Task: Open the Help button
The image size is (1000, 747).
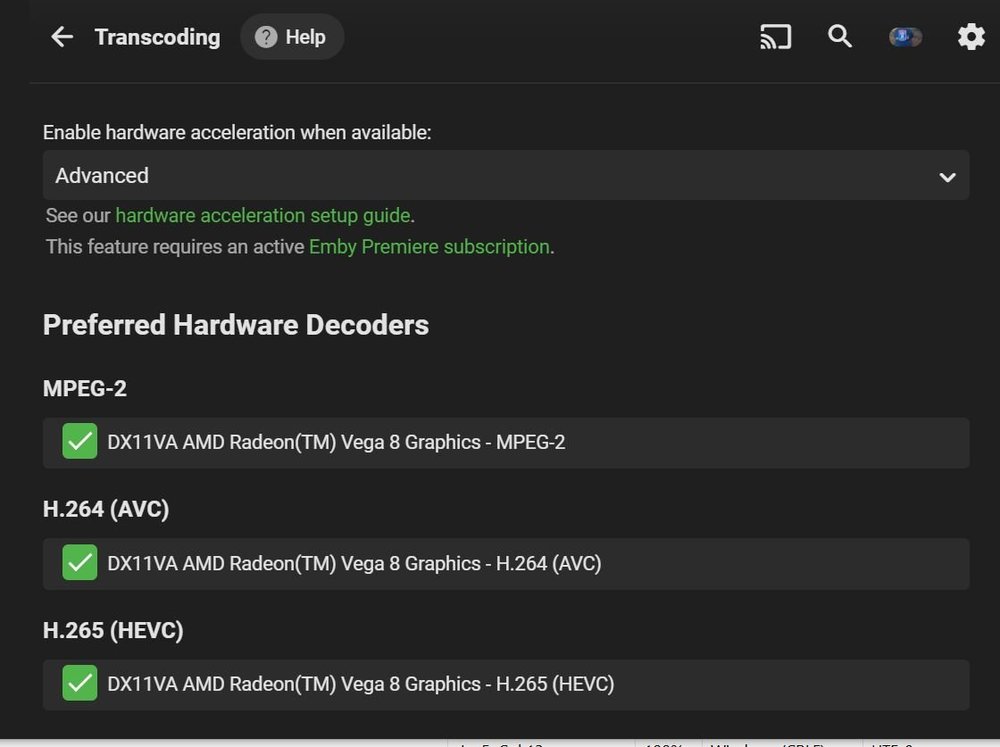Action: point(291,37)
